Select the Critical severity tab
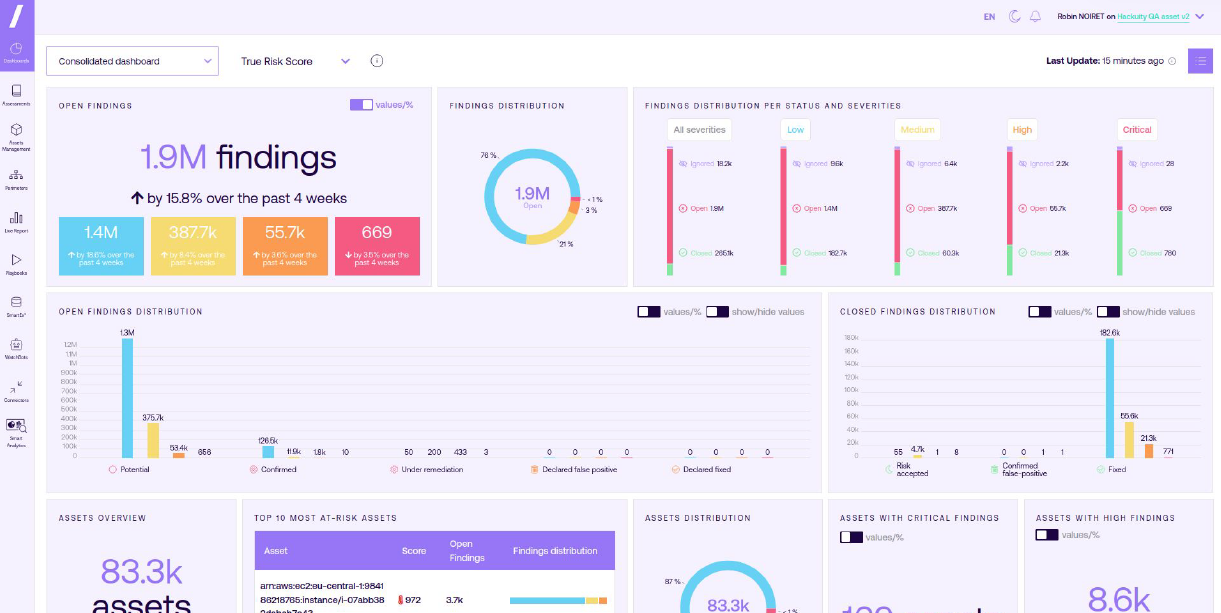Viewport: 1221px width, 613px height. tap(1136, 130)
